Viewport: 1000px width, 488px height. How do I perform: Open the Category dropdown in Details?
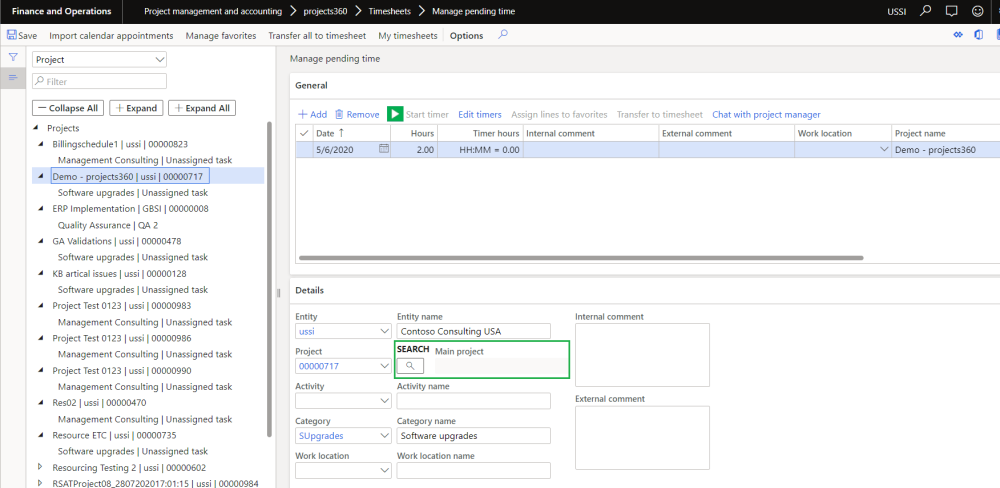tap(385, 436)
